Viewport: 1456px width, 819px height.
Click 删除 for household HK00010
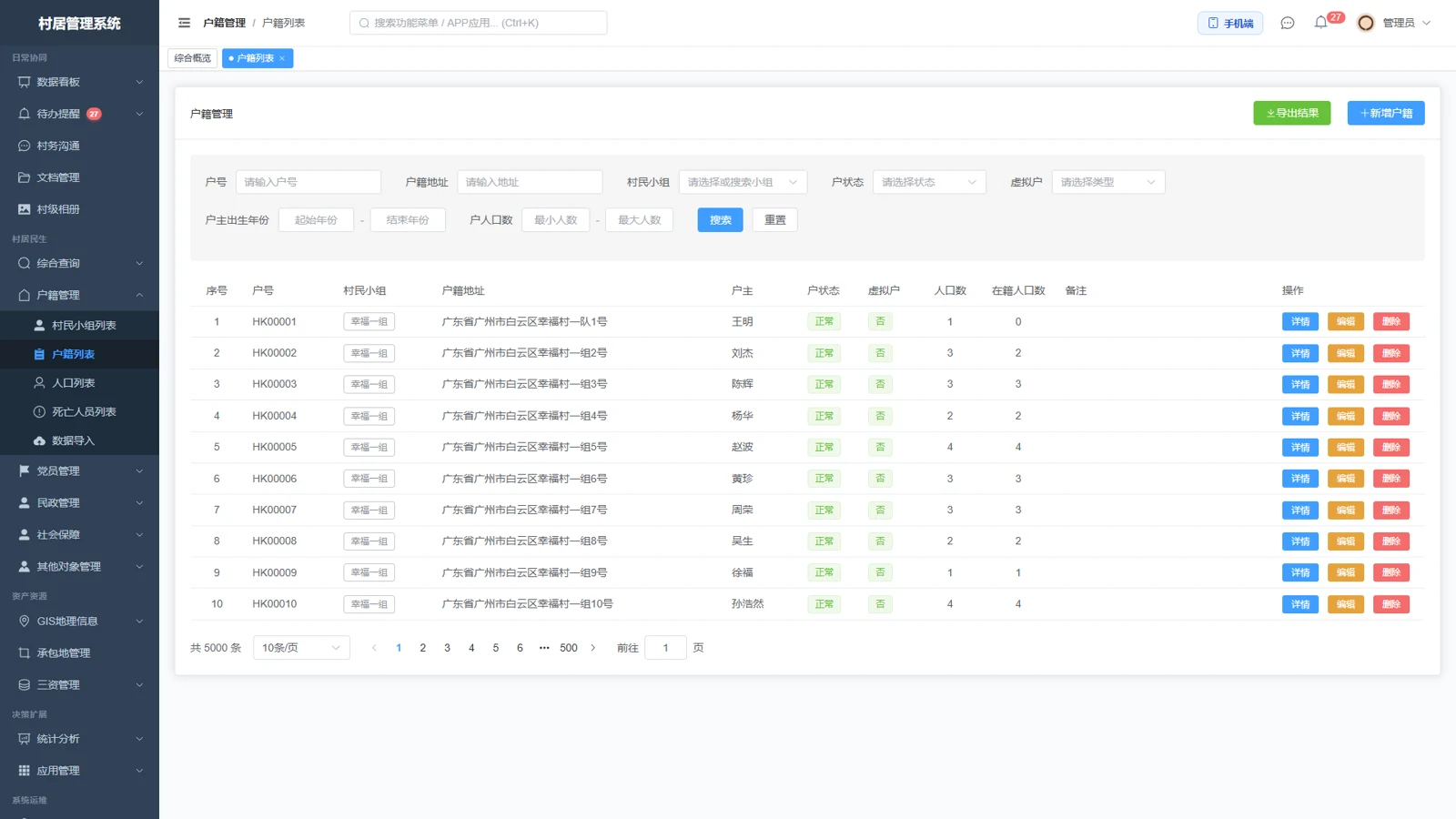1391,604
